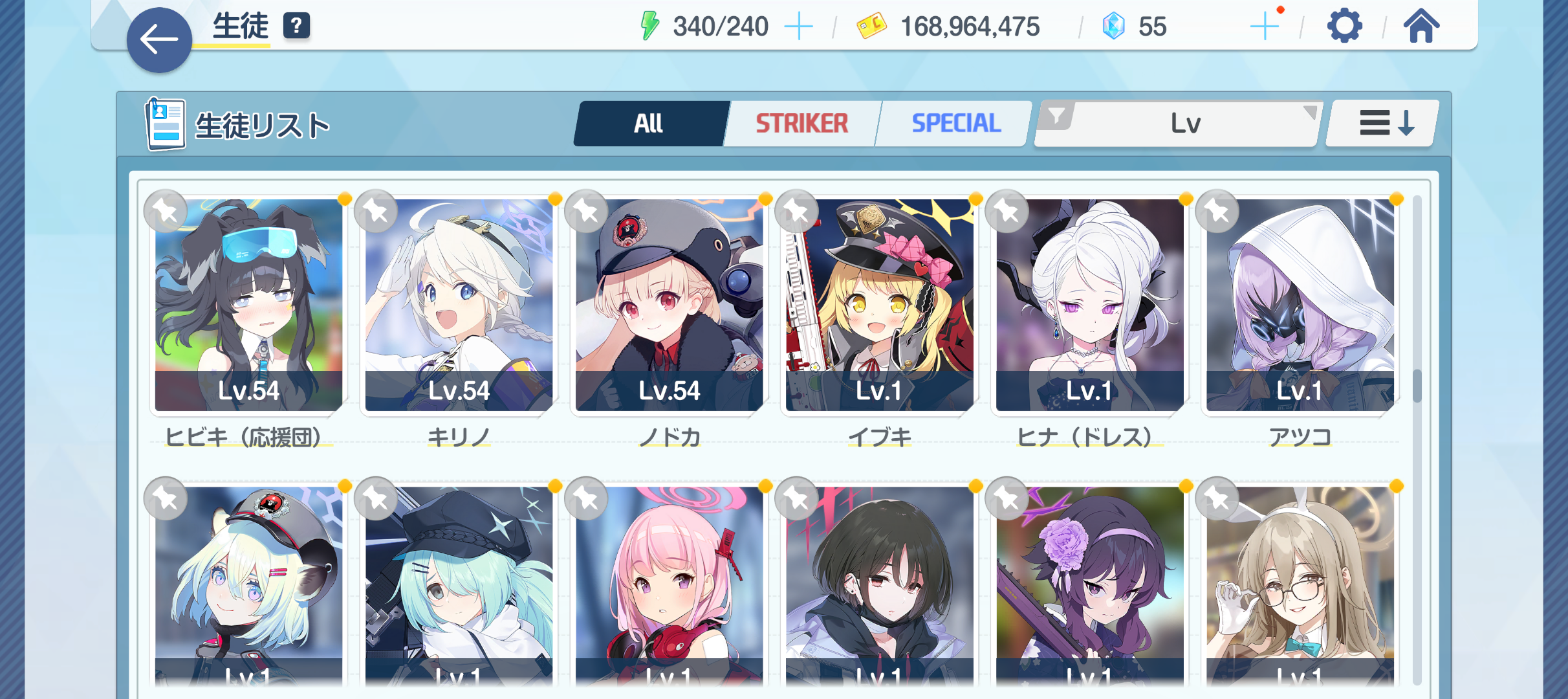Toggle the pin on ヒビキ（応援団）

pyautogui.click(x=166, y=211)
